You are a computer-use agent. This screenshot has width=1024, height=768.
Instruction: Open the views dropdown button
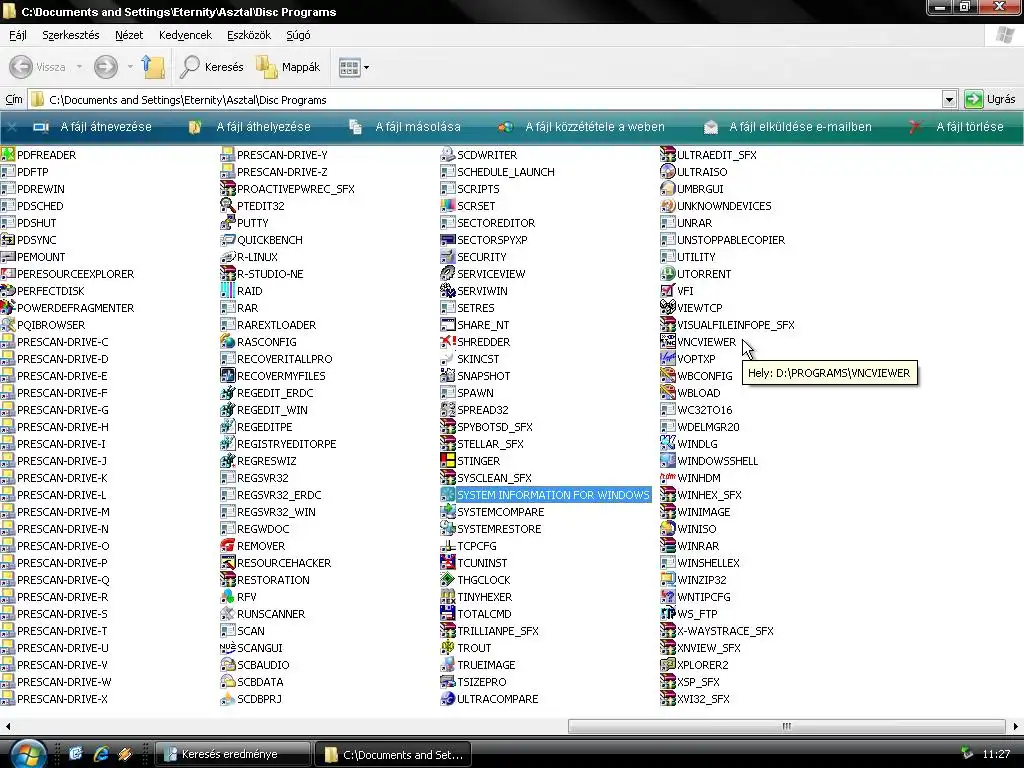tap(354, 67)
